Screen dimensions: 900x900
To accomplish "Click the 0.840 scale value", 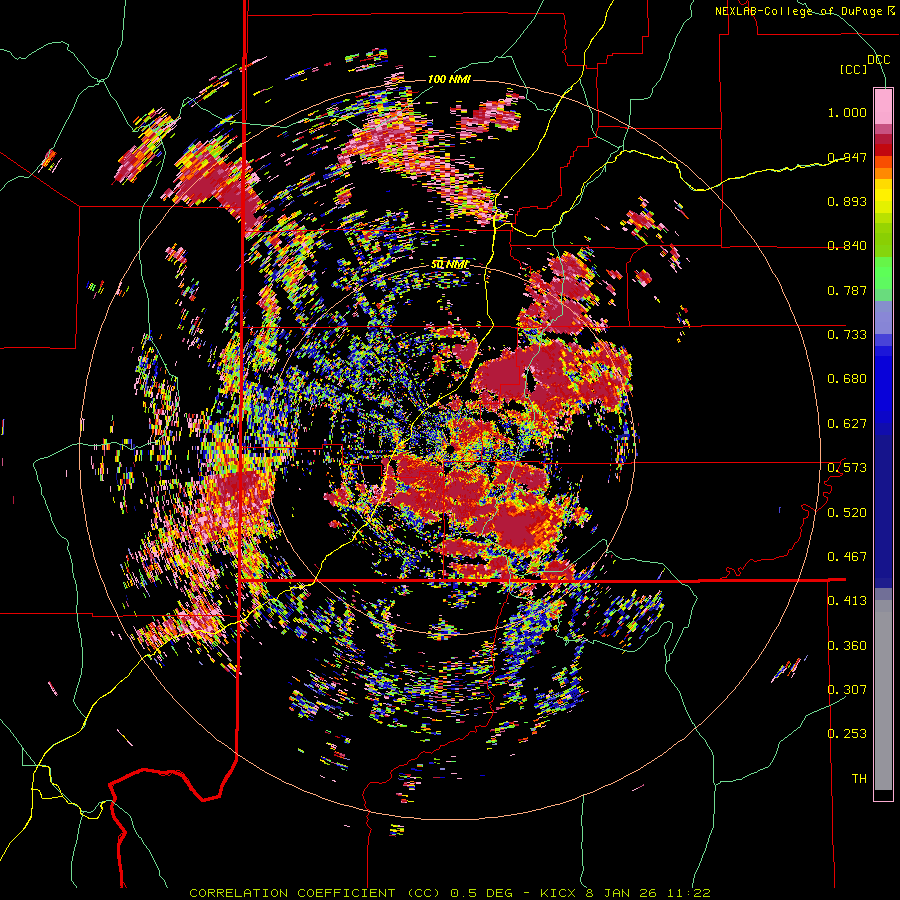I will click(x=847, y=246).
